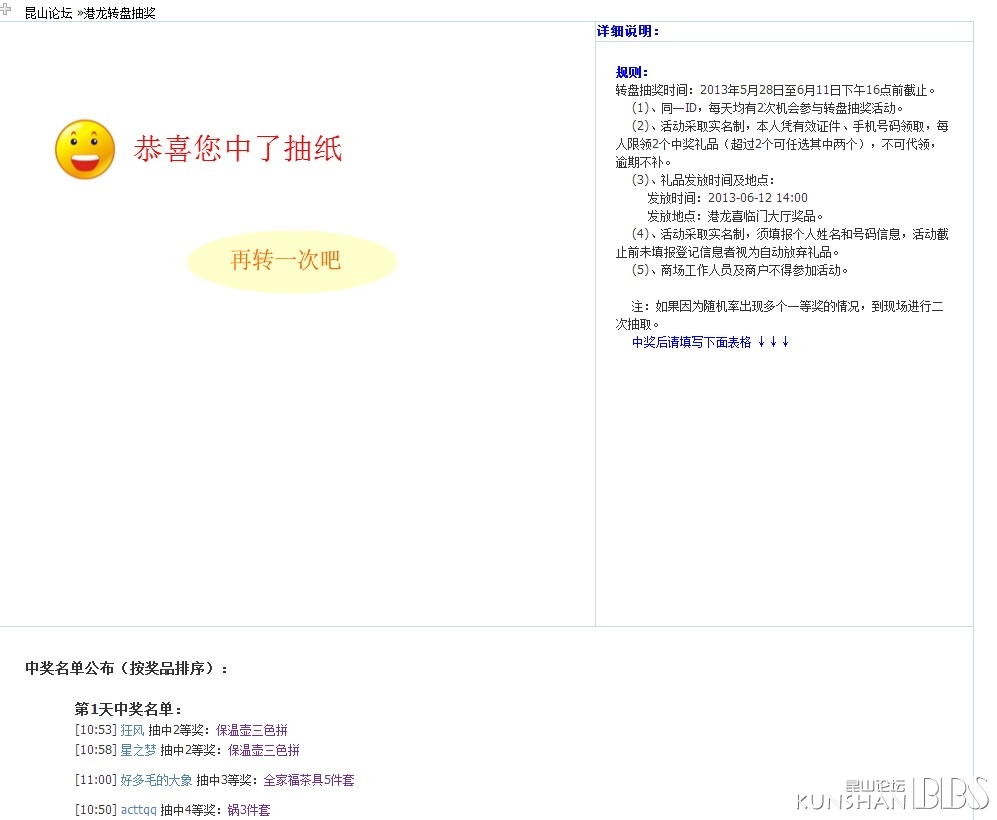997x820 pixels.
Task: Open 保温壶三色拼 prize link in 狂风 row
Action: pyautogui.click(x=252, y=730)
